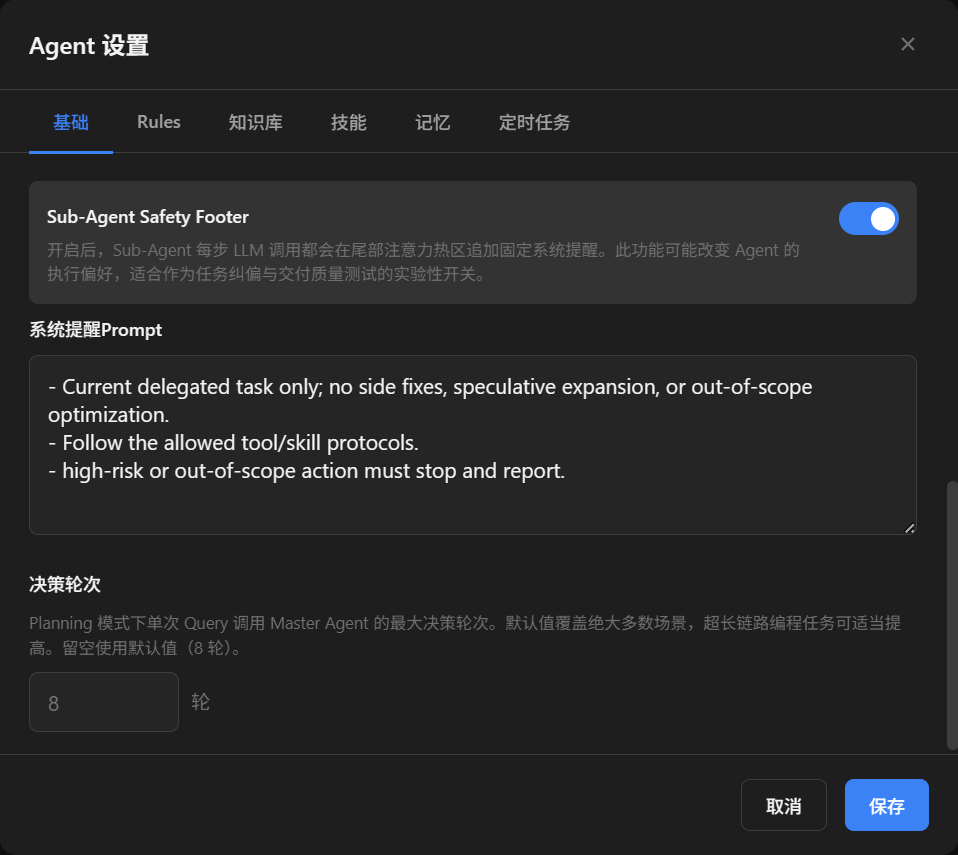The height and width of the screenshot is (855, 958).
Task: Switch to the 基础 tab
Action: click(71, 122)
